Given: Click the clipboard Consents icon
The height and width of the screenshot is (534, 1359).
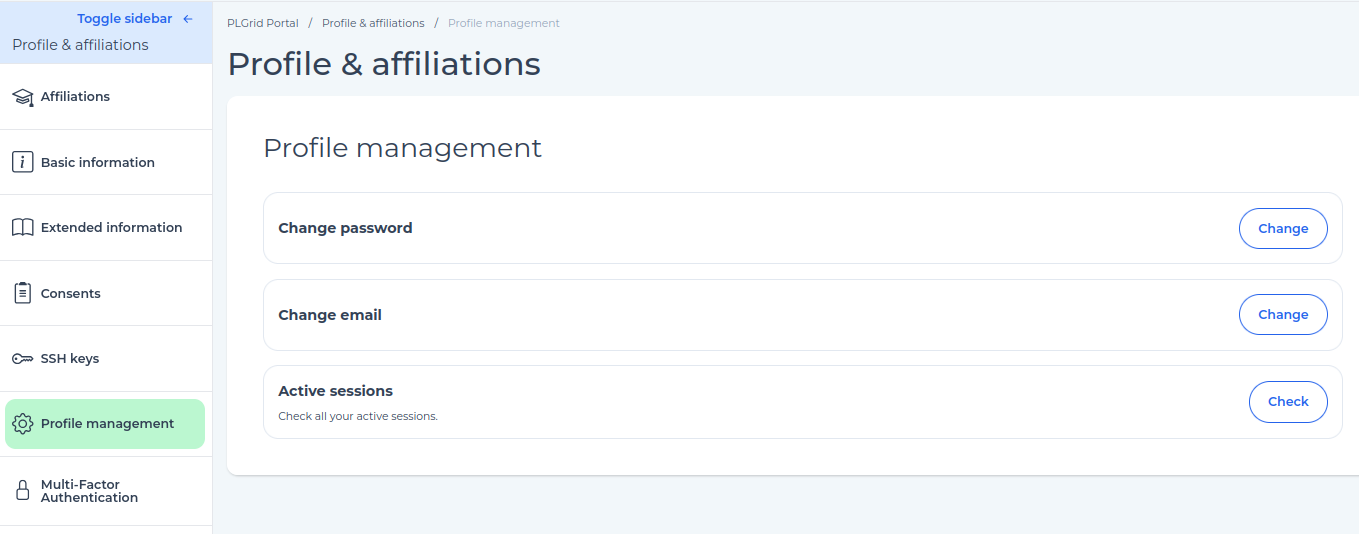Looking at the screenshot, I should click(22, 293).
